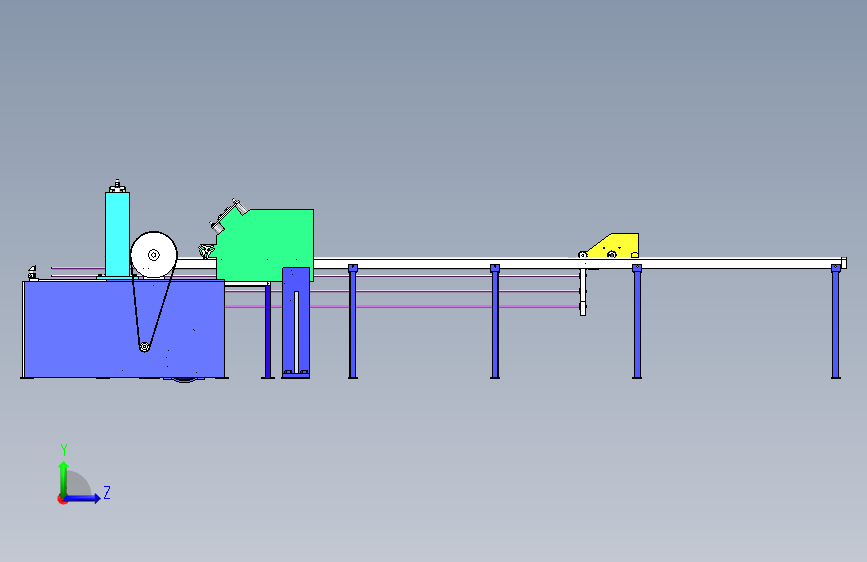Pick the large white pulley wheel
This screenshot has height=562, width=867.
154,254
